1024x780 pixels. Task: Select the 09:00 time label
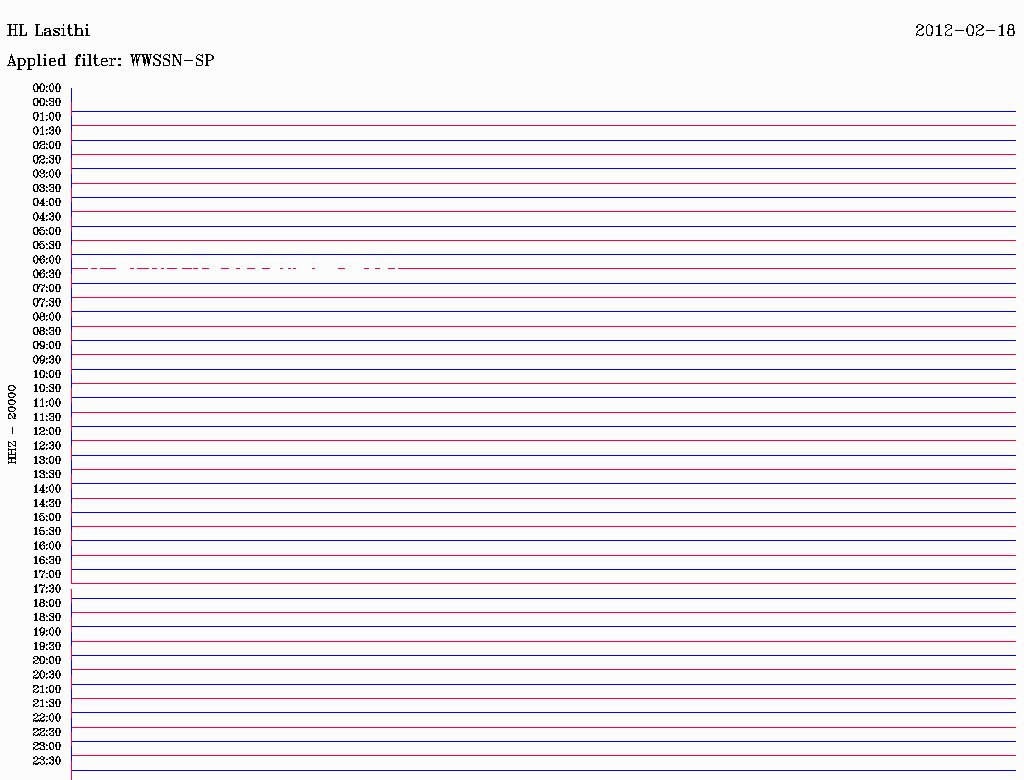click(x=47, y=345)
